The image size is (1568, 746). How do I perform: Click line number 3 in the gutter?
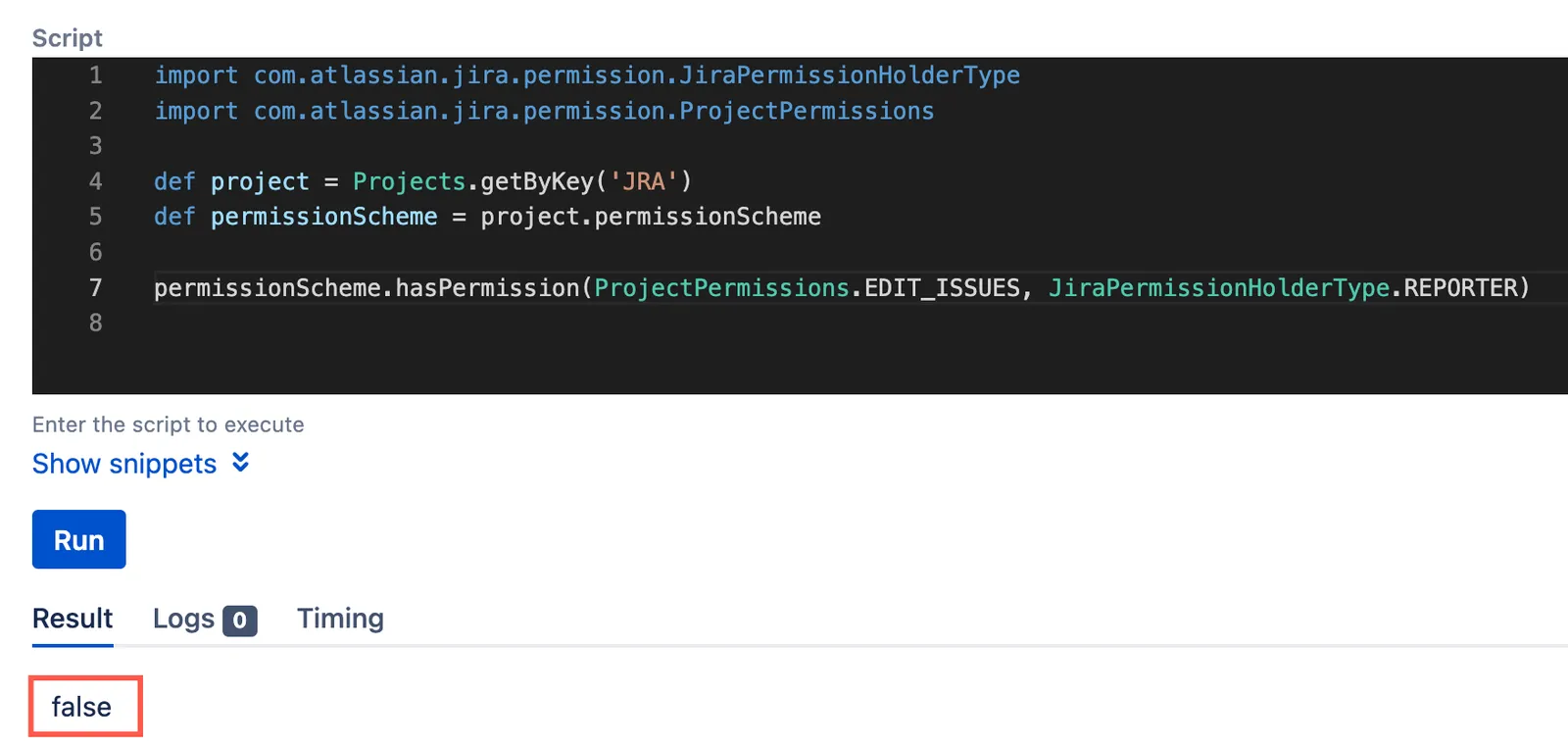95,146
